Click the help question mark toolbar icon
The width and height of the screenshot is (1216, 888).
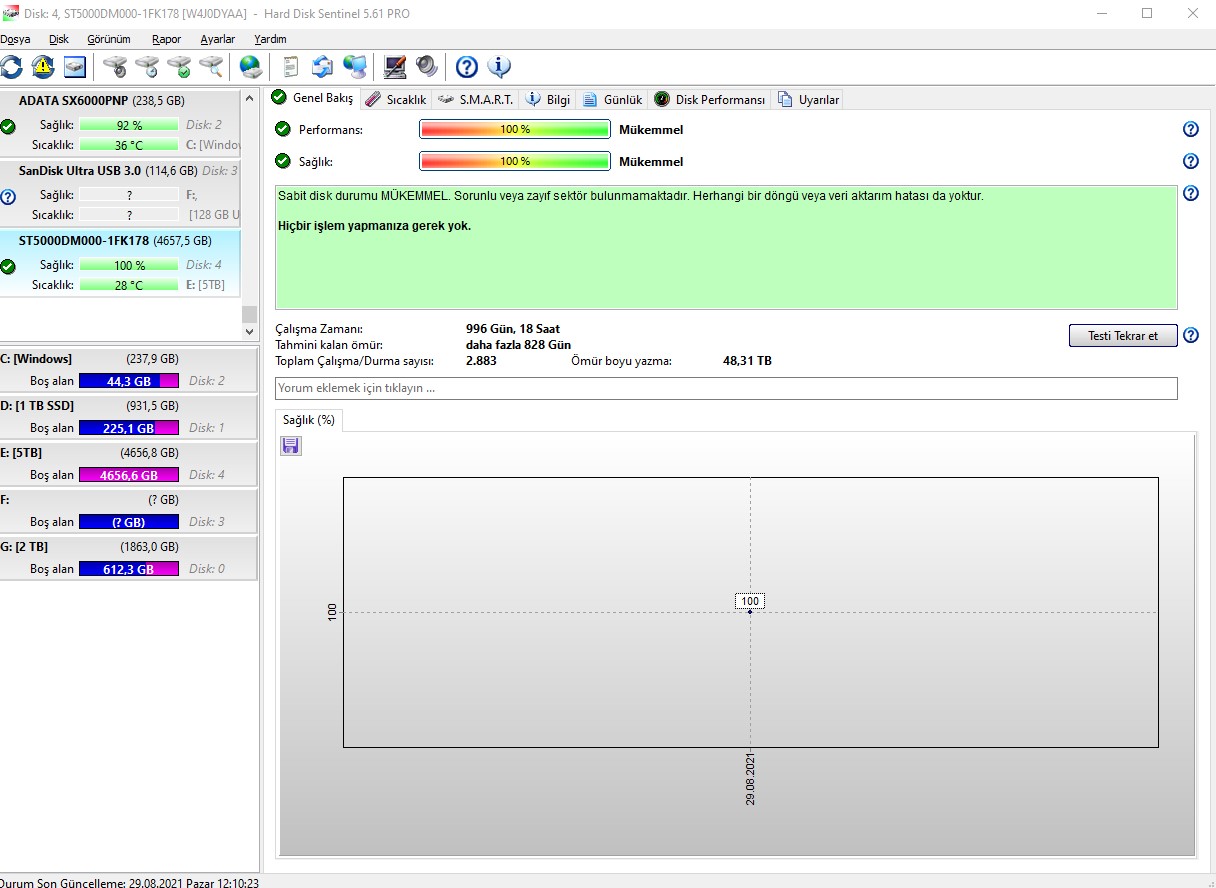pyautogui.click(x=467, y=67)
